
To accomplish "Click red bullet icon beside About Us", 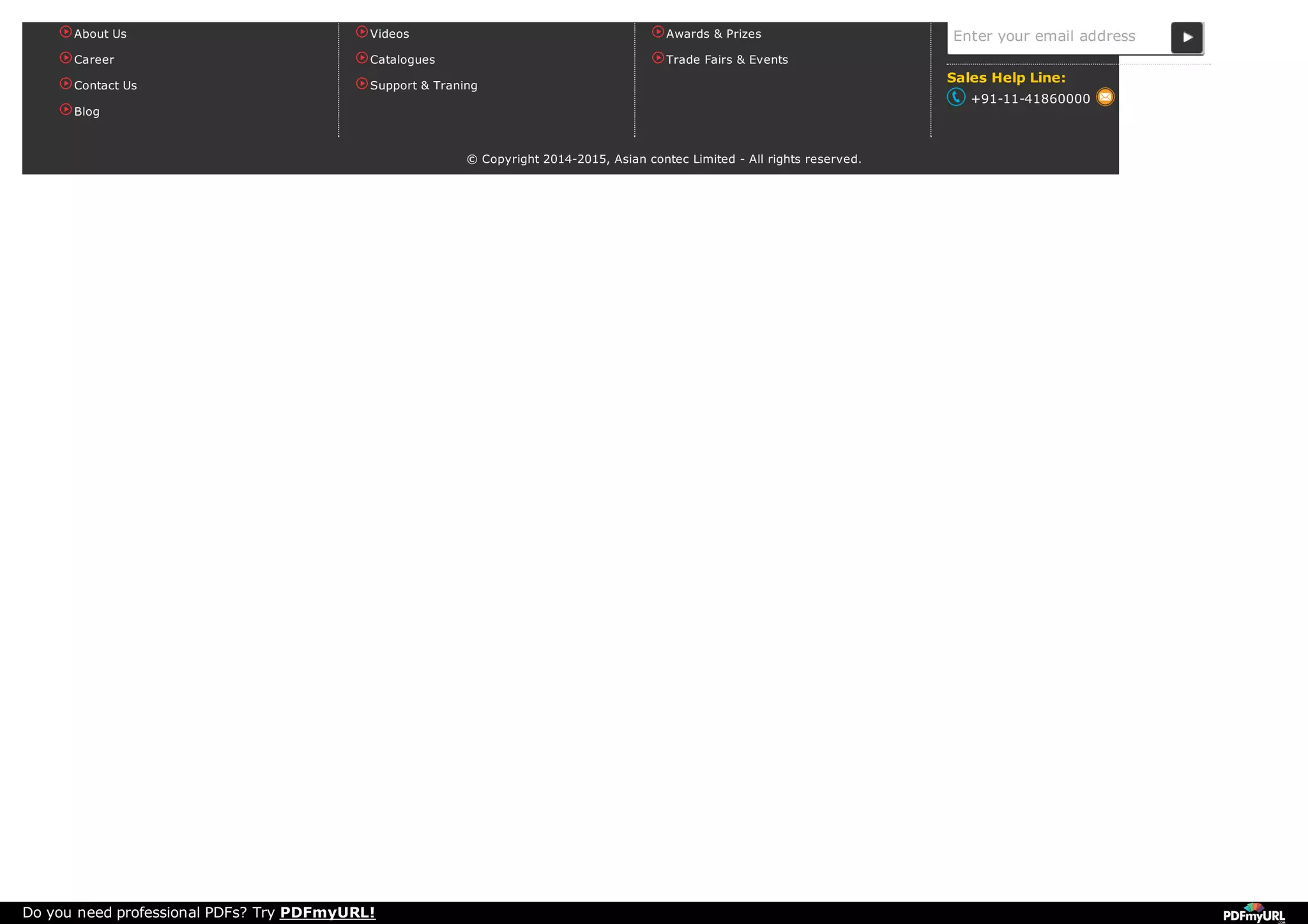I will 65,32.
